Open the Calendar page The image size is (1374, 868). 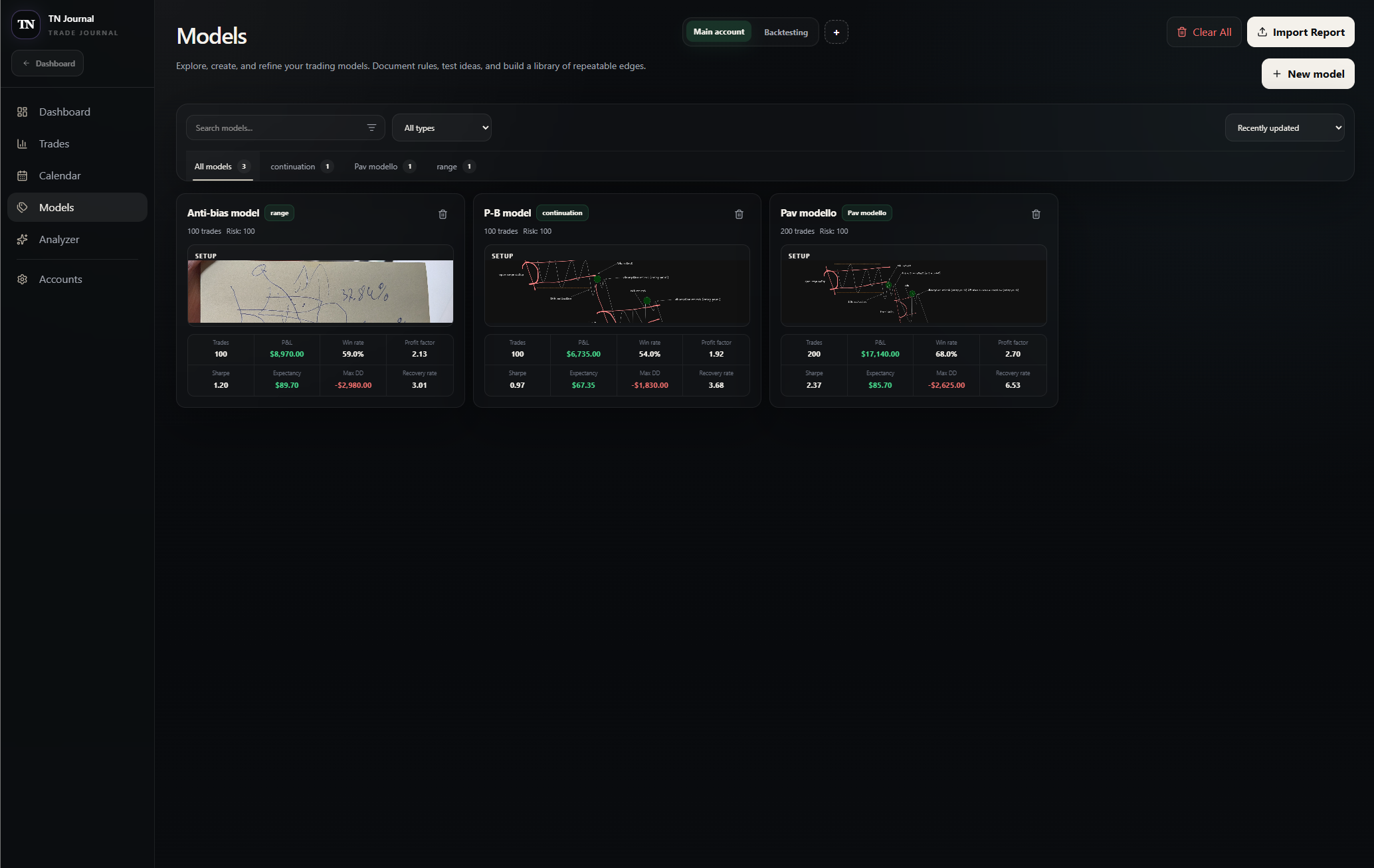77,175
